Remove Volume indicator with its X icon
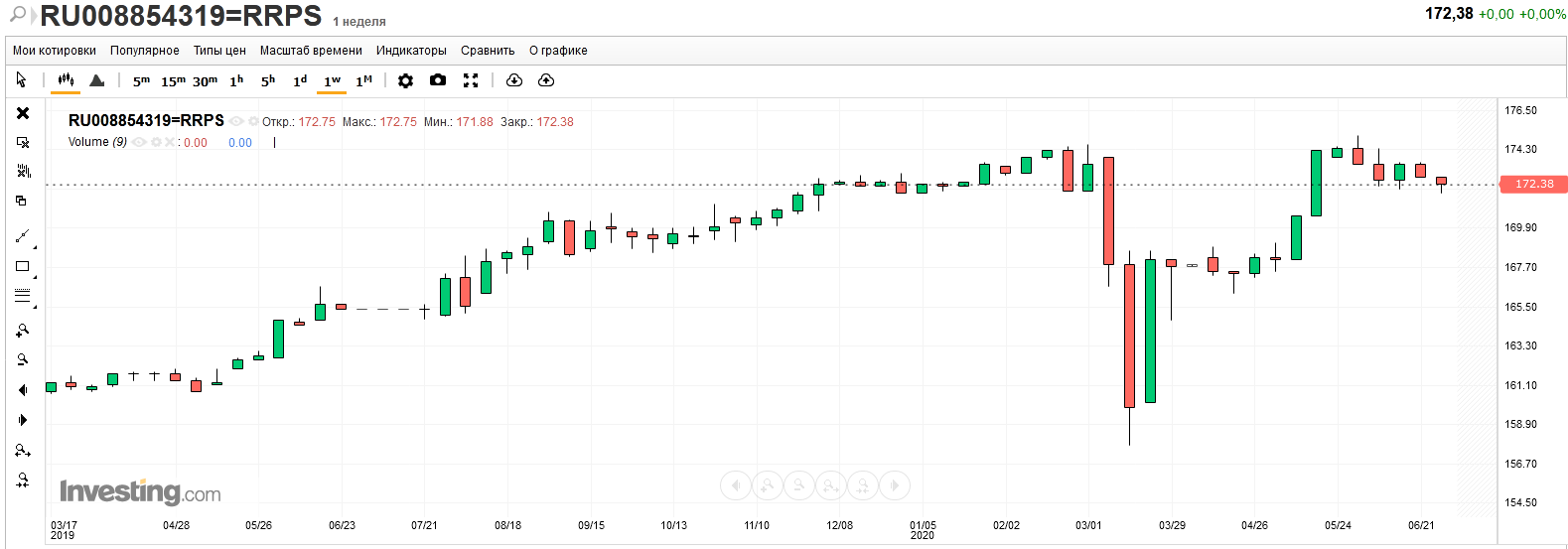 pyautogui.click(x=170, y=143)
